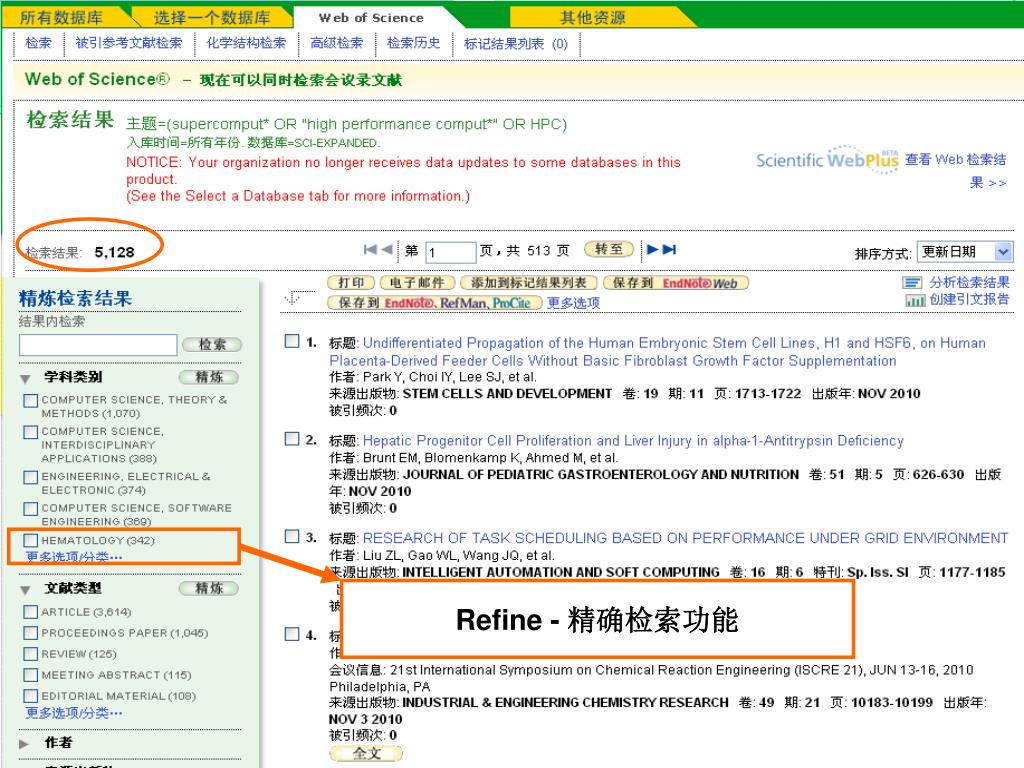Go to first page arrow icon

(x=370, y=249)
